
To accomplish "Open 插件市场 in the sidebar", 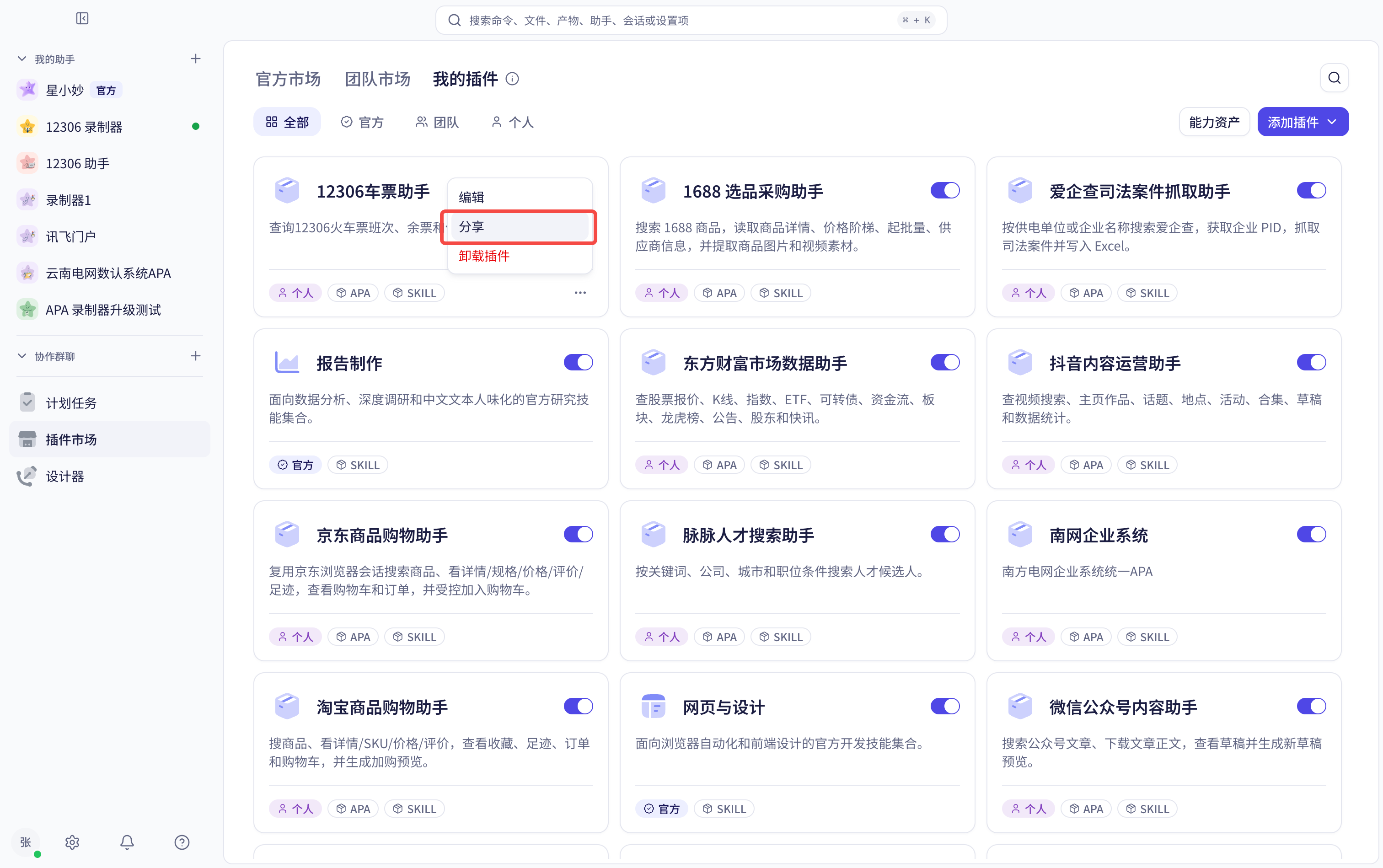I will [110, 439].
